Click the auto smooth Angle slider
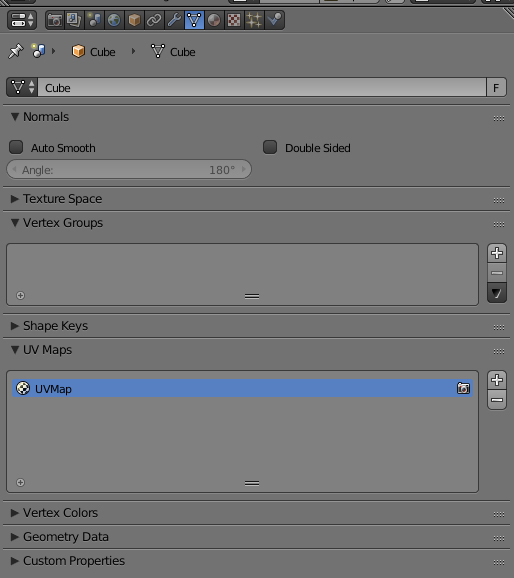 tap(129, 170)
